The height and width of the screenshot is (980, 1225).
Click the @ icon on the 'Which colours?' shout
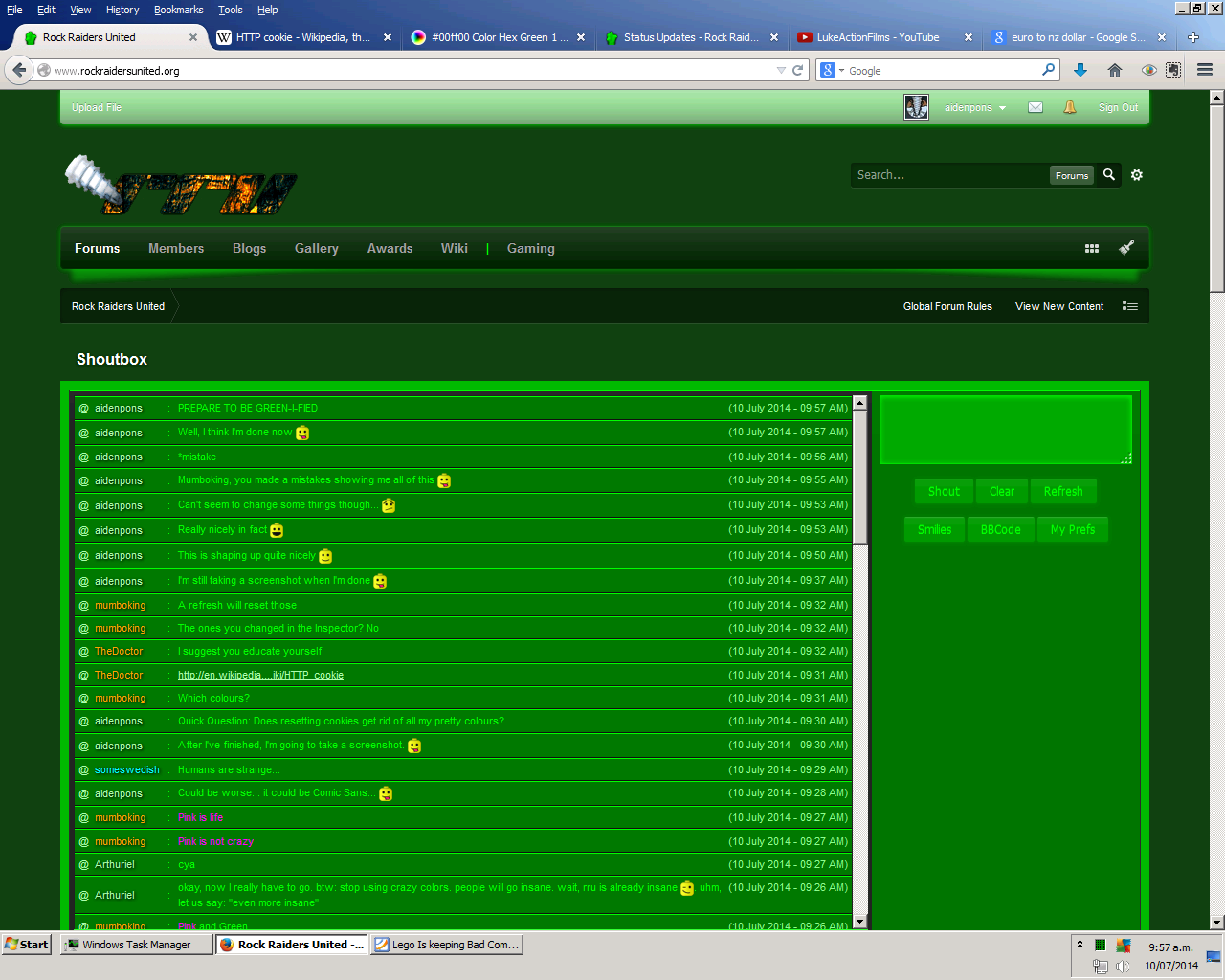pyautogui.click(x=83, y=699)
